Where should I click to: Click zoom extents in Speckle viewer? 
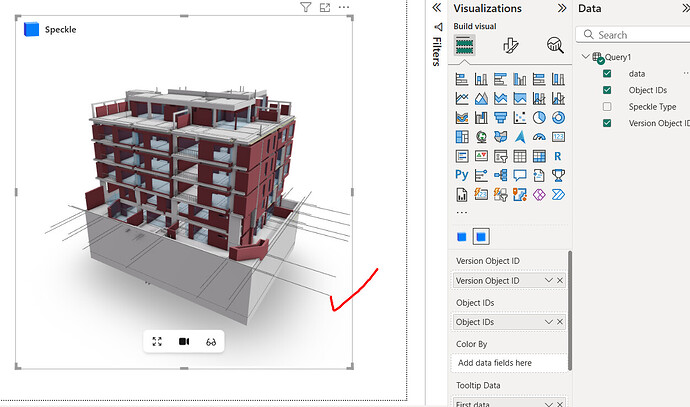(x=157, y=341)
